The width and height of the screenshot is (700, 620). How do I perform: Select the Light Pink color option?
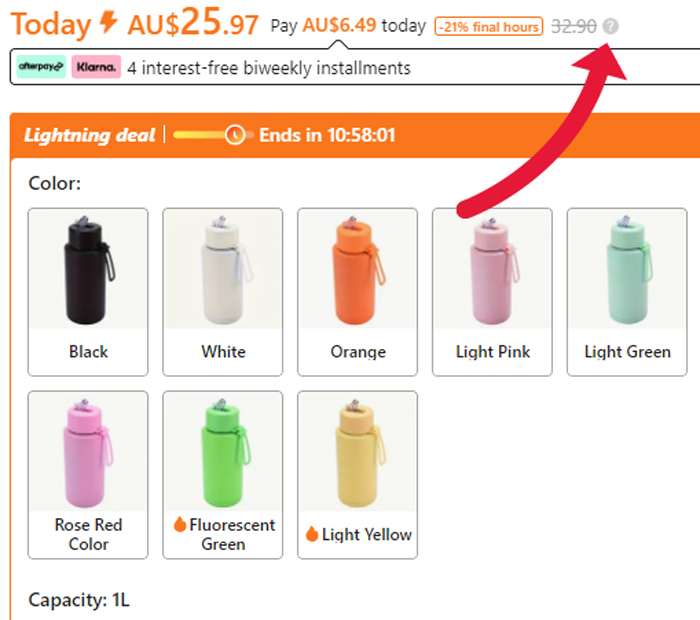coord(492,291)
